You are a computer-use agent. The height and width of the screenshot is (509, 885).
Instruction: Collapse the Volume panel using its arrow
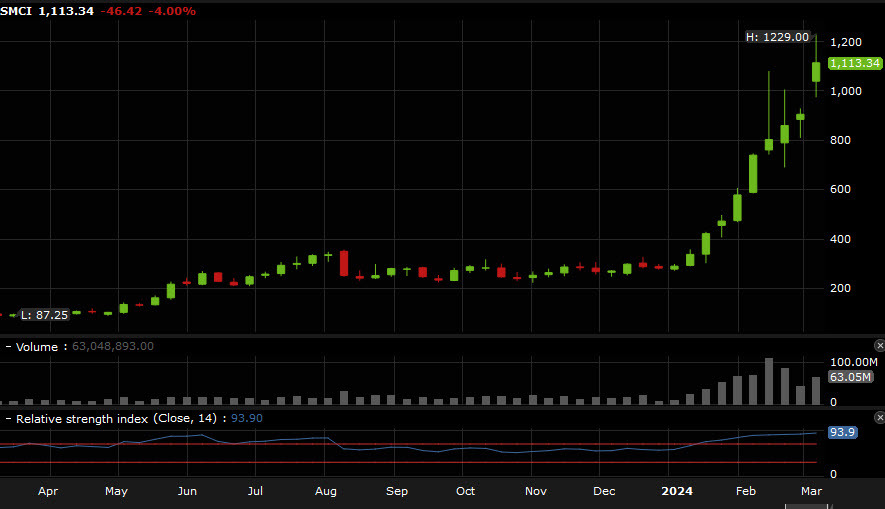pos(8,347)
